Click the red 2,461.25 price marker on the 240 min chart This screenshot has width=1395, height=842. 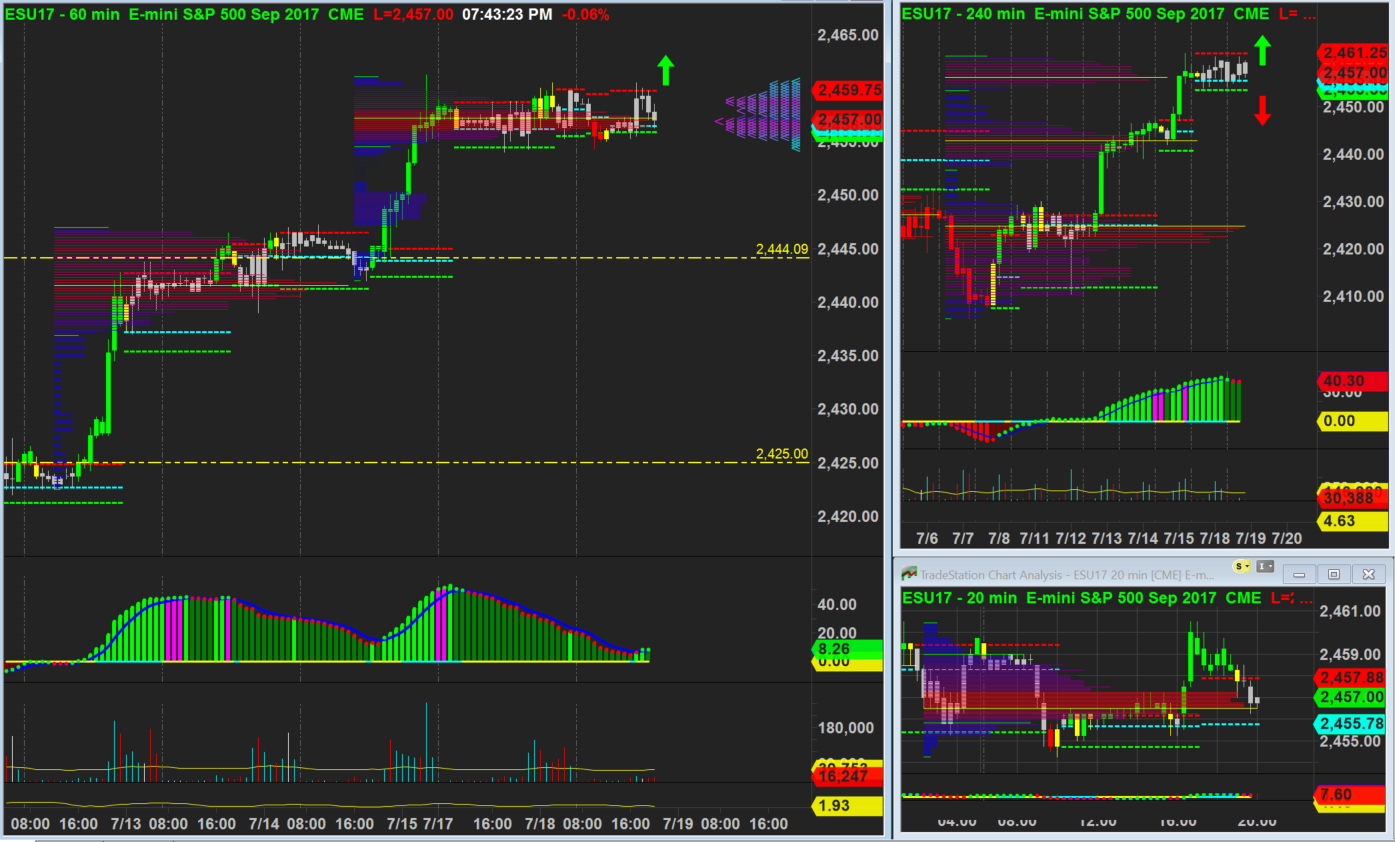tap(1354, 53)
